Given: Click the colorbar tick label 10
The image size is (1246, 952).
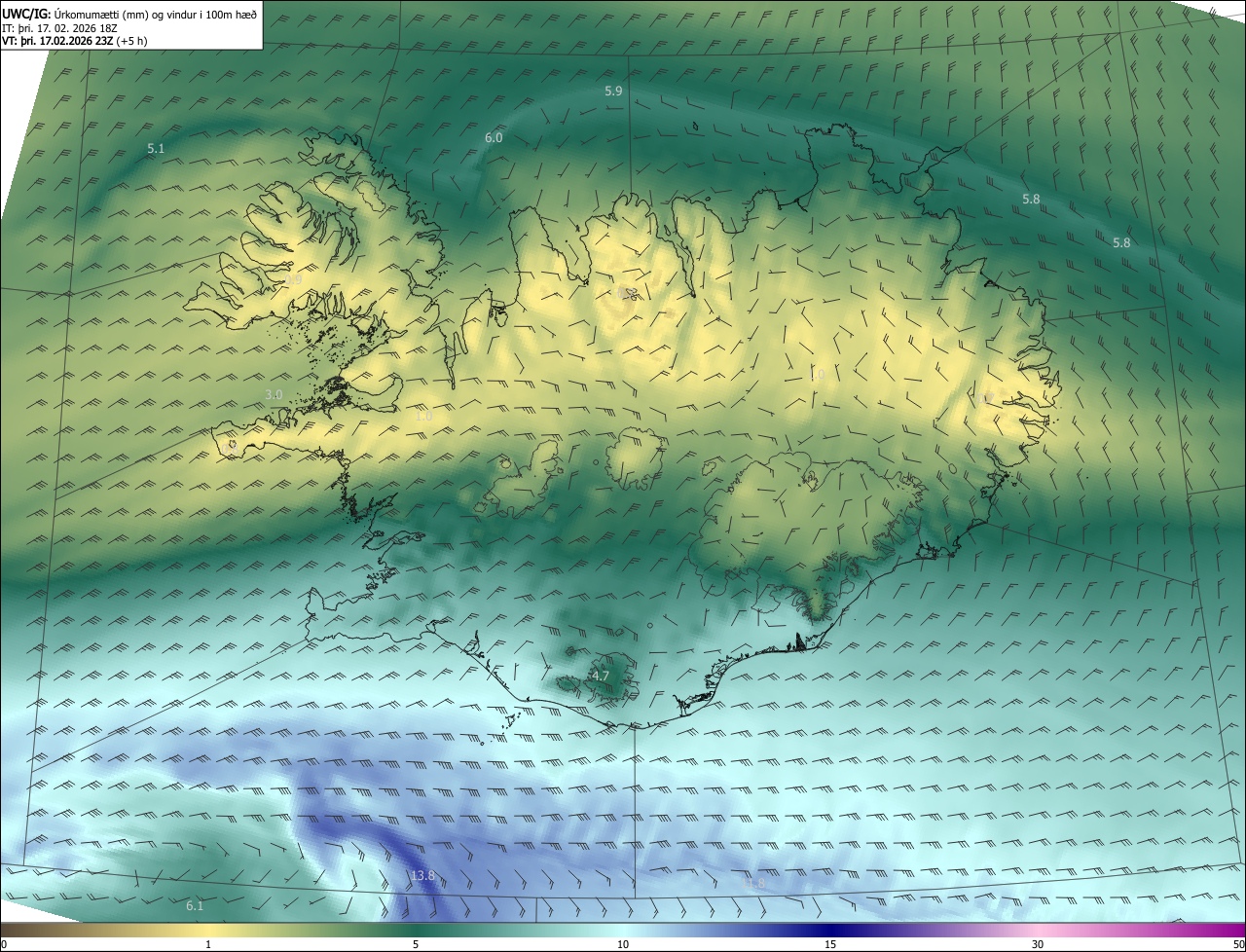Looking at the screenshot, I should tap(623, 944).
